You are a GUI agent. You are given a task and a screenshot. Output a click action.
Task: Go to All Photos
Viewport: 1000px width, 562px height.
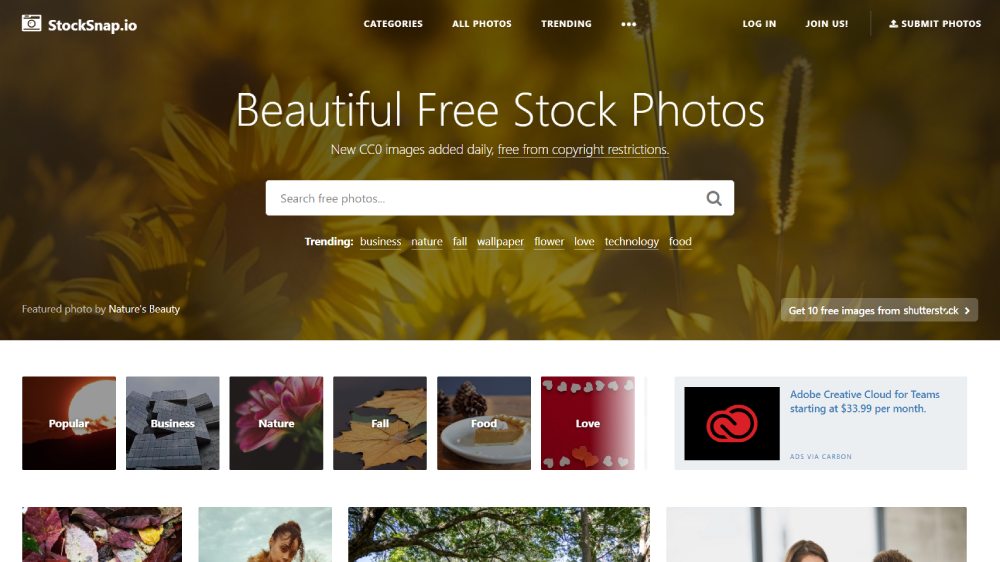coord(482,24)
